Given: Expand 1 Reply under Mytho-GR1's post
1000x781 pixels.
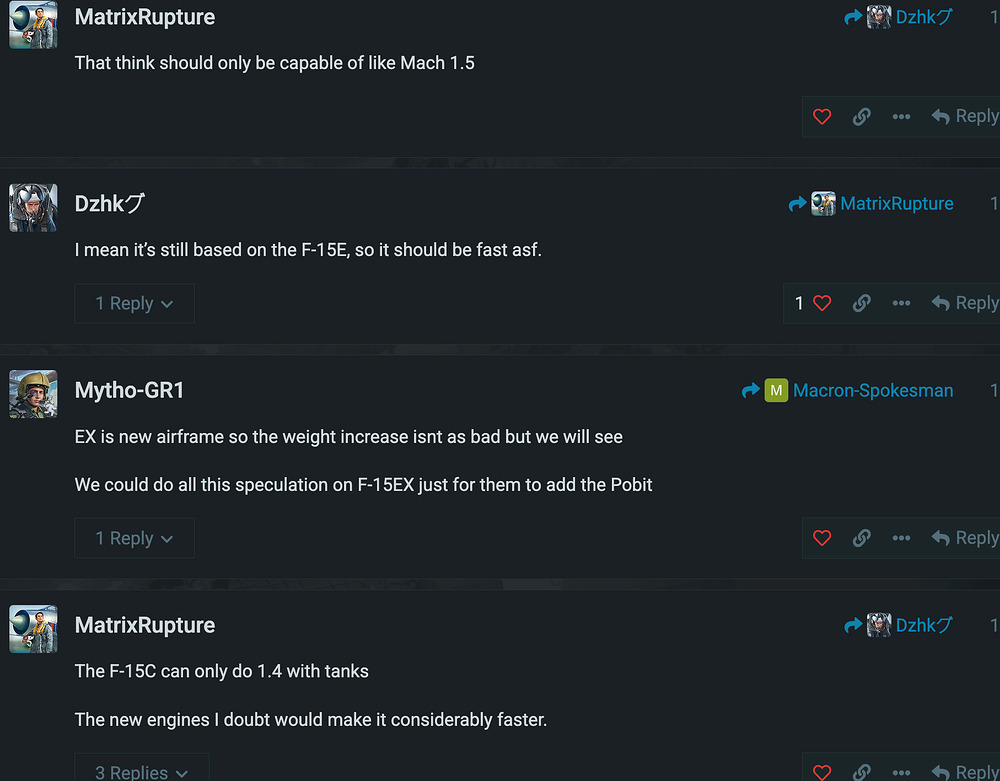Looking at the screenshot, I should coord(134,538).
